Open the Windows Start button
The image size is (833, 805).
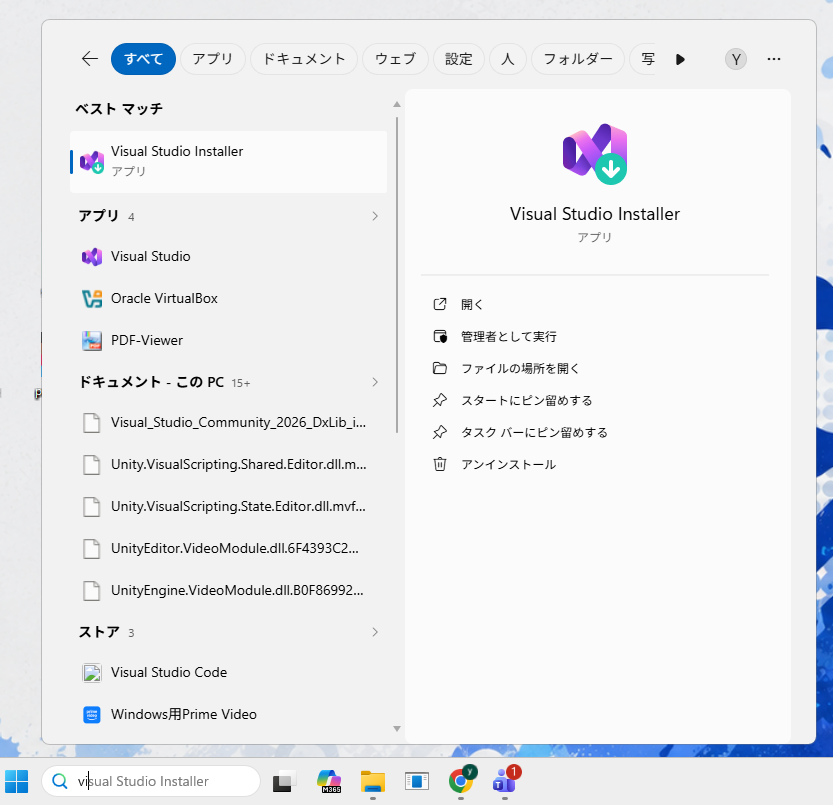(16, 781)
